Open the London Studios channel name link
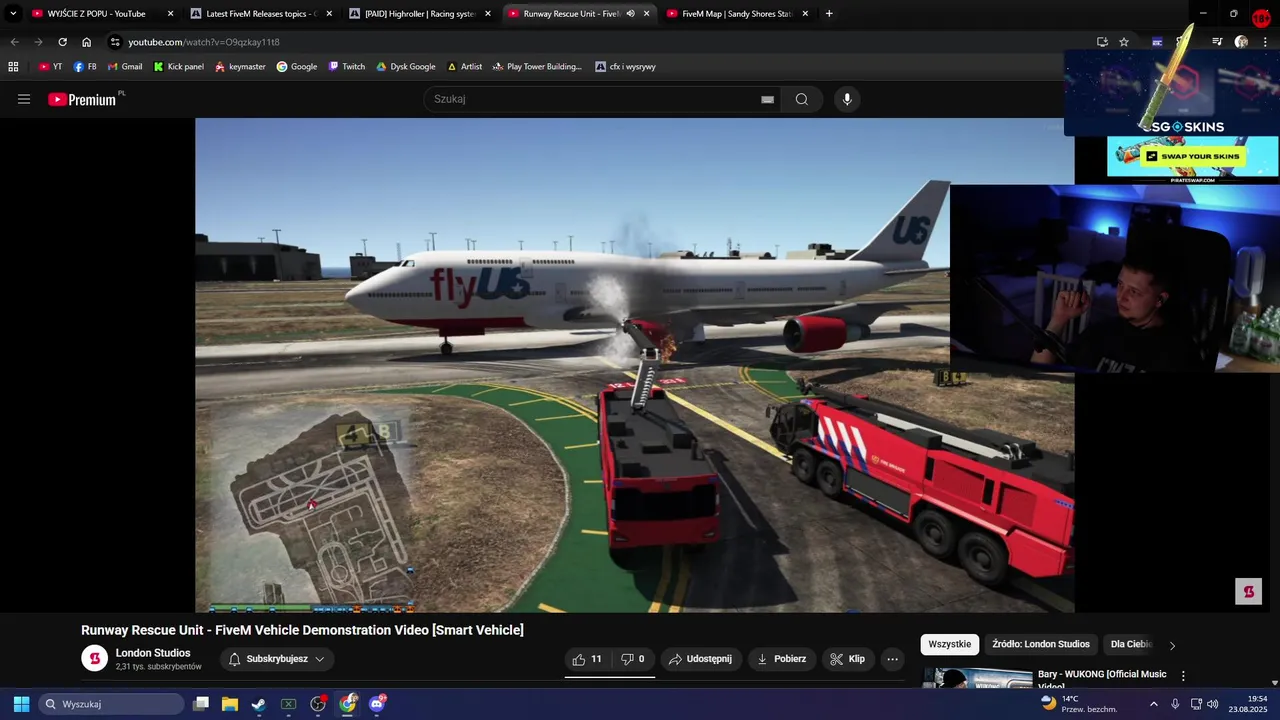 click(153, 653)
